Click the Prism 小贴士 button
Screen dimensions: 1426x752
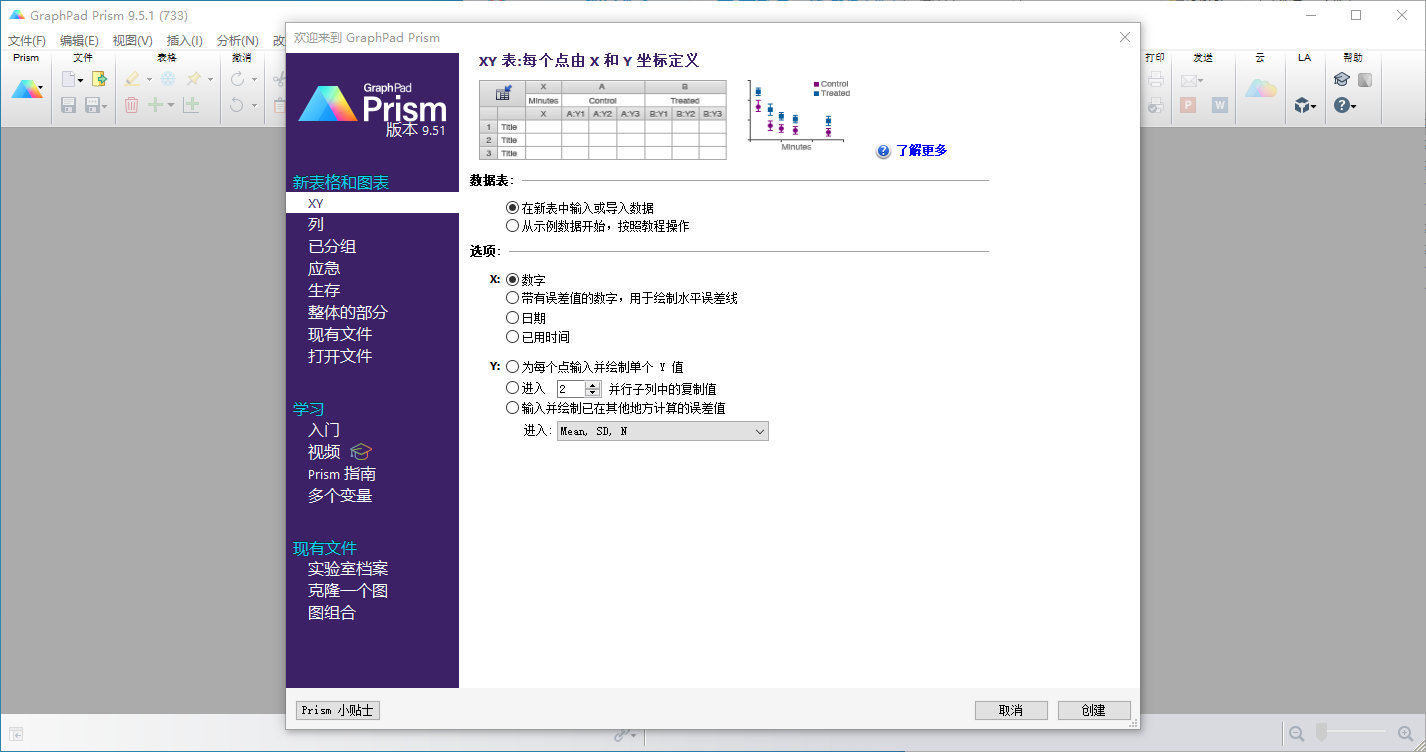click(x=338, y=710)
